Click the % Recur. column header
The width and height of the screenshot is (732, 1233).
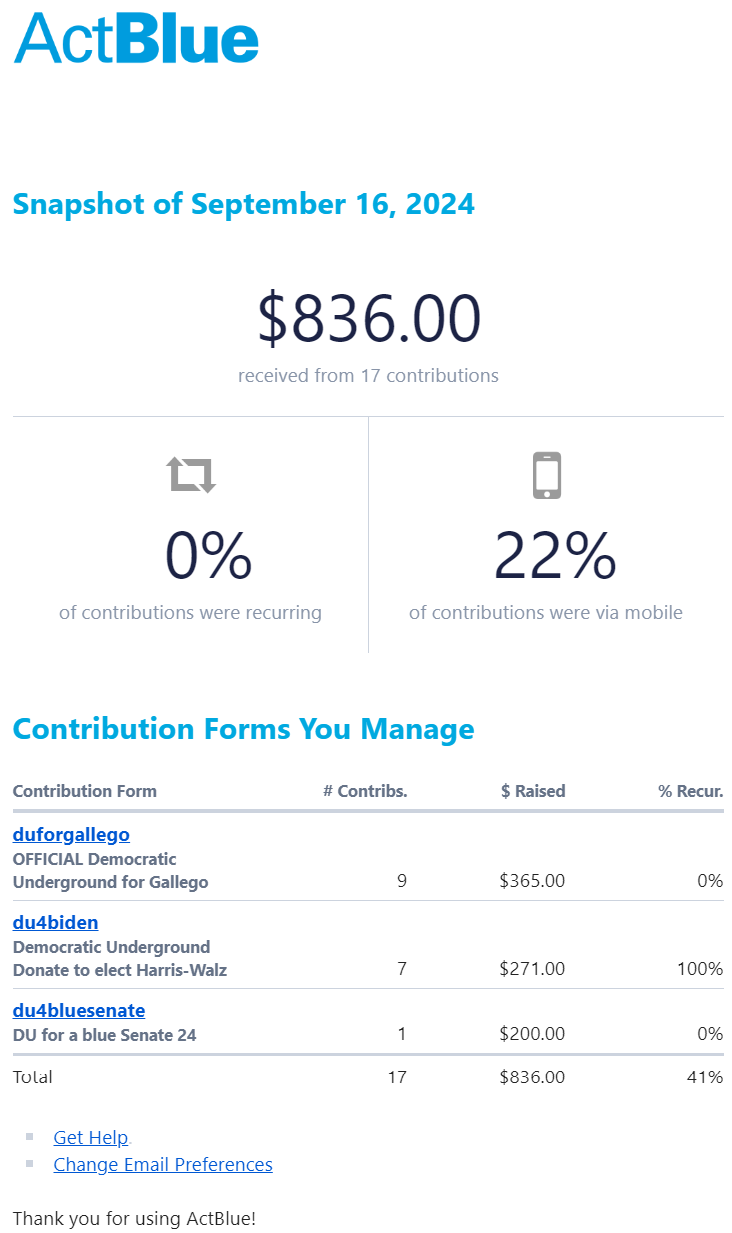coord(690,791)
